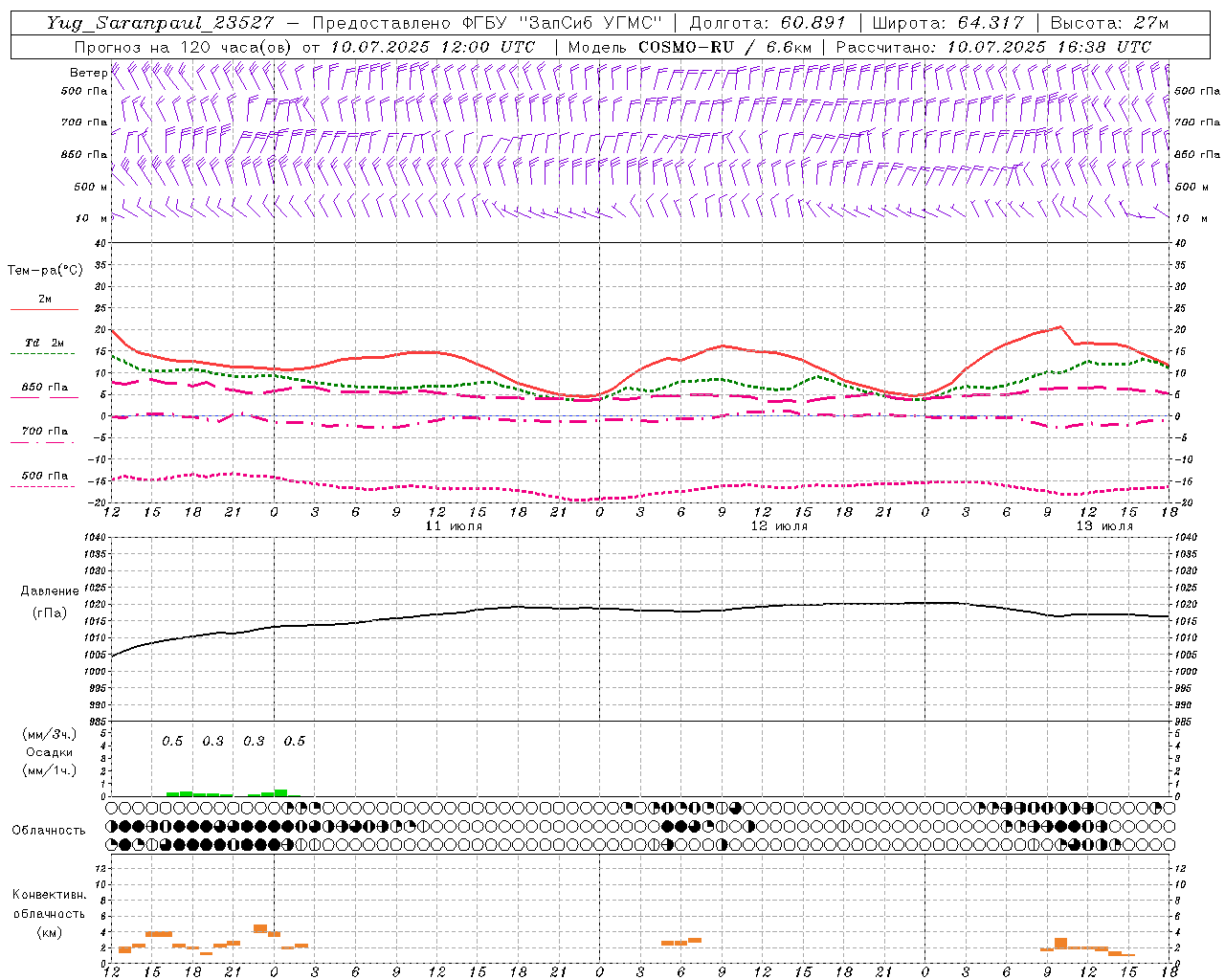1225x980 pixels.
Task: Click the Давление pressure panel label
Action: (50, 591)
